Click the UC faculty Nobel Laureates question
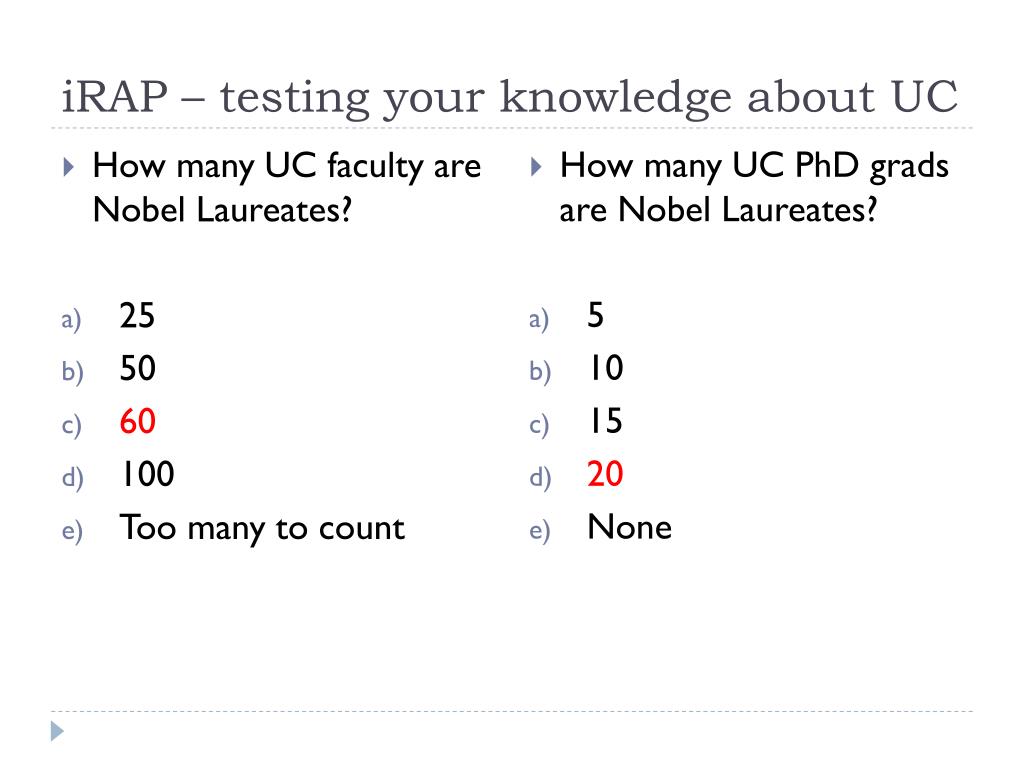The width and height of the screenshot is (1024, 768). pyautogui.click(x=286, y=188)
